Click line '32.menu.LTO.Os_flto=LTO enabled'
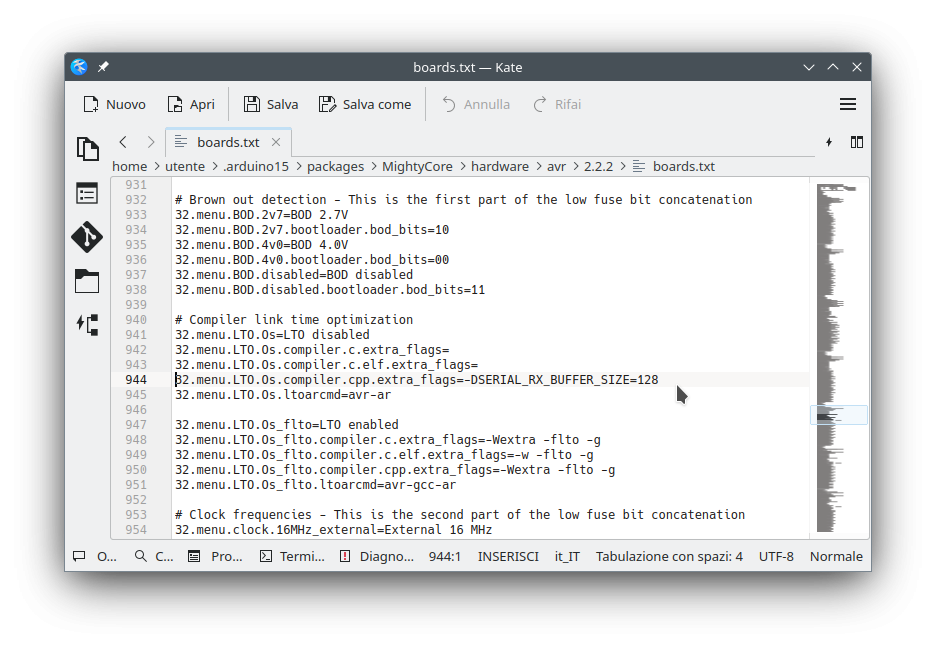The image size is (936, 648). [287, 424]
